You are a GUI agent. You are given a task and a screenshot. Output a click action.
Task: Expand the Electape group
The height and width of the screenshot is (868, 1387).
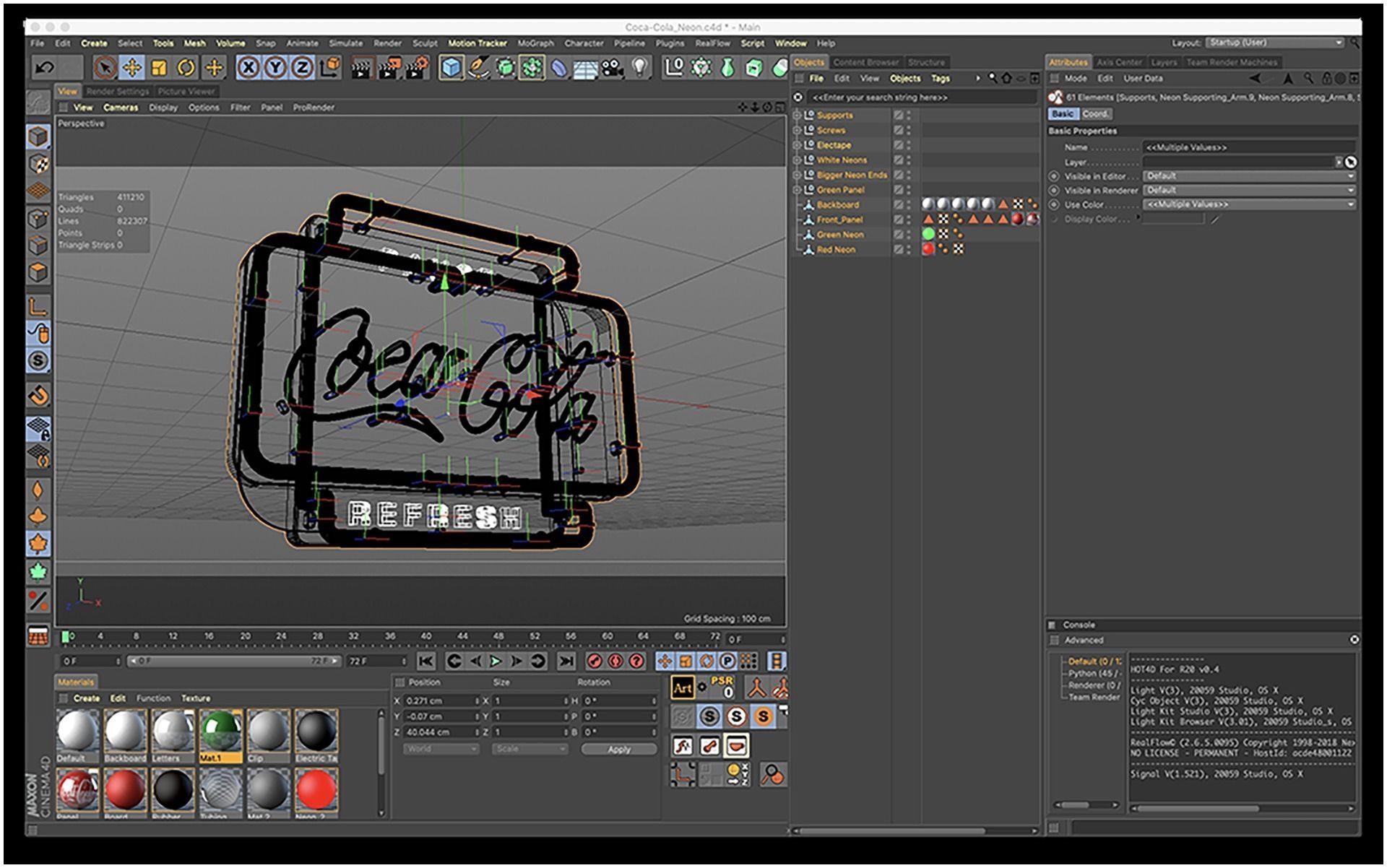(x=798, y=145)
